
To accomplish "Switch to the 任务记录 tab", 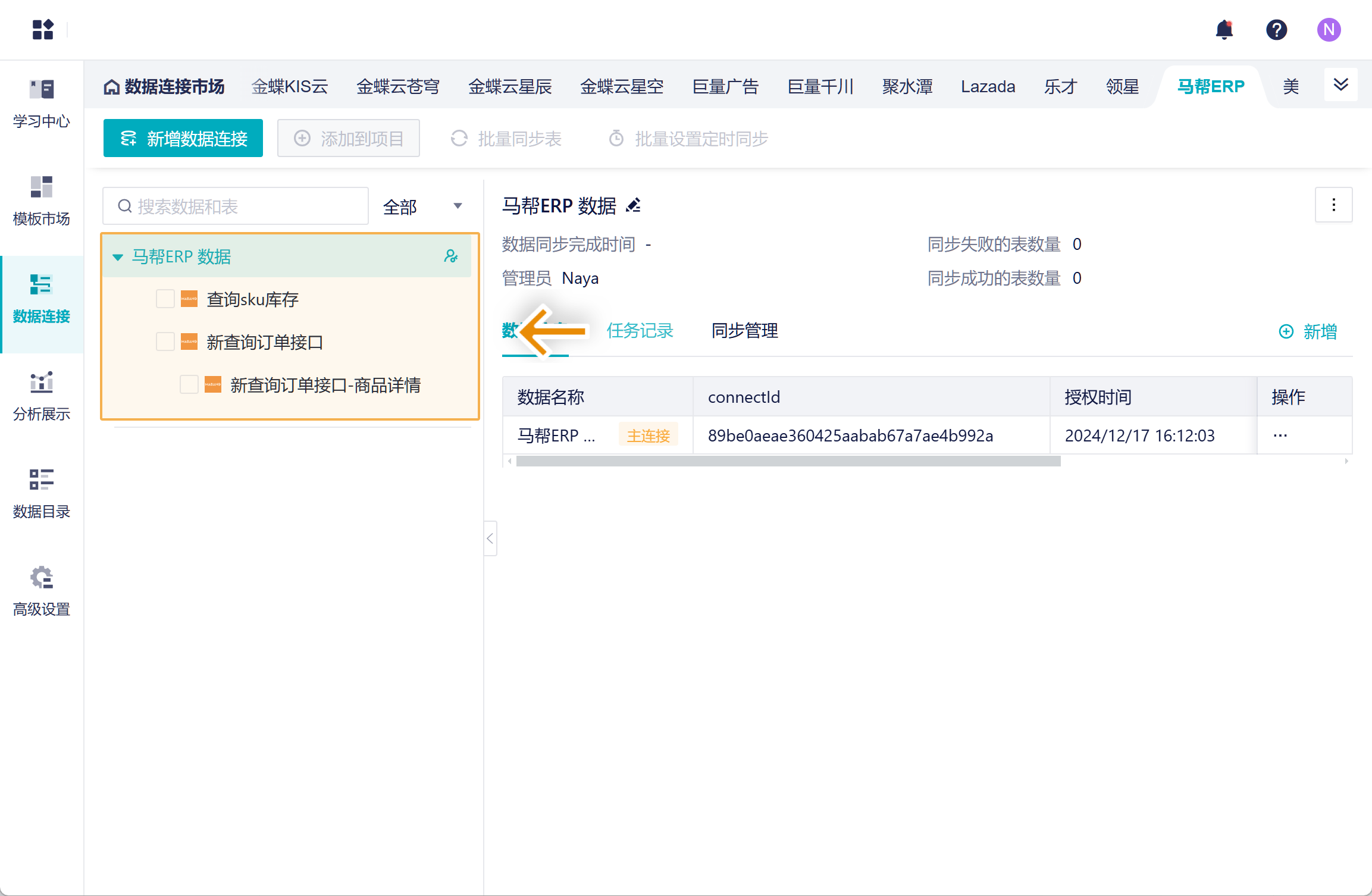I will pos(640,331).
